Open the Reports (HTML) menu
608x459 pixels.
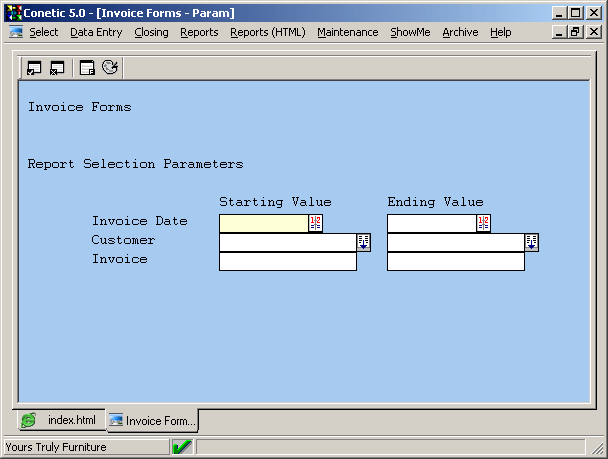[267, 32]
